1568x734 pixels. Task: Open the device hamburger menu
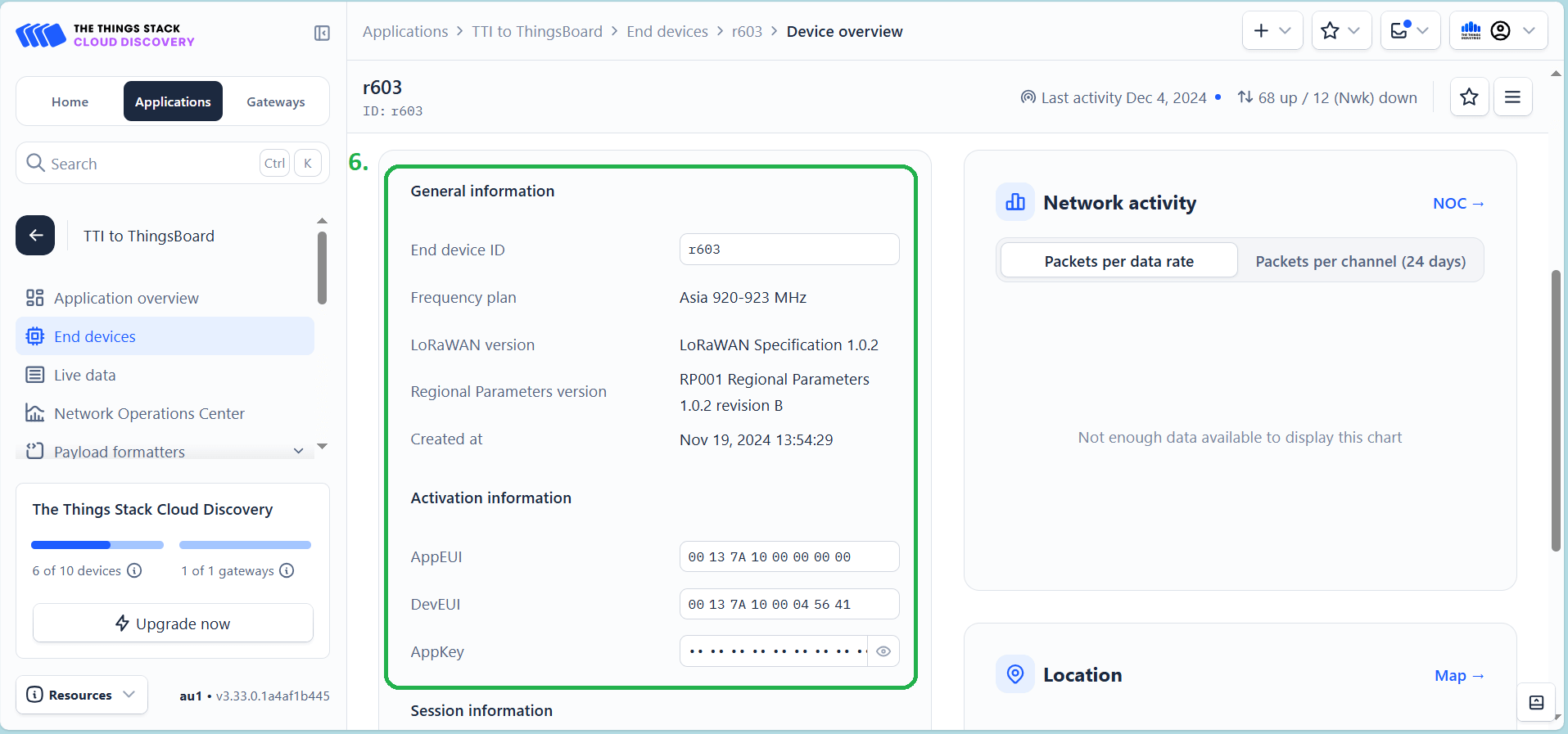pyautogui.click(x=1512, y=97)
